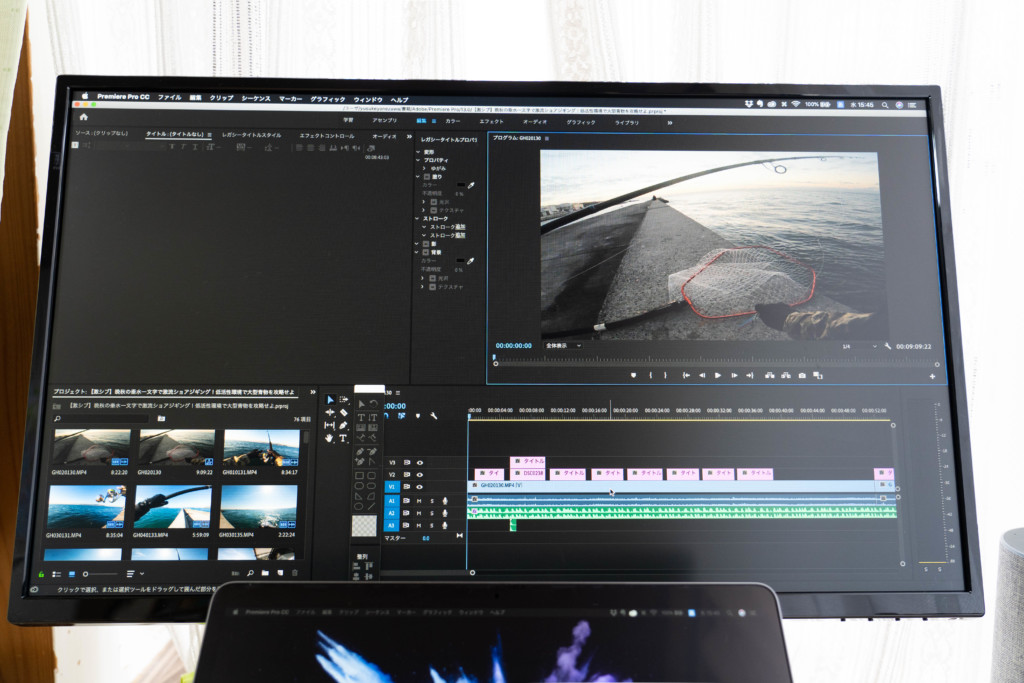Toggle V1 track targeting button

click(x=392, y=486)
